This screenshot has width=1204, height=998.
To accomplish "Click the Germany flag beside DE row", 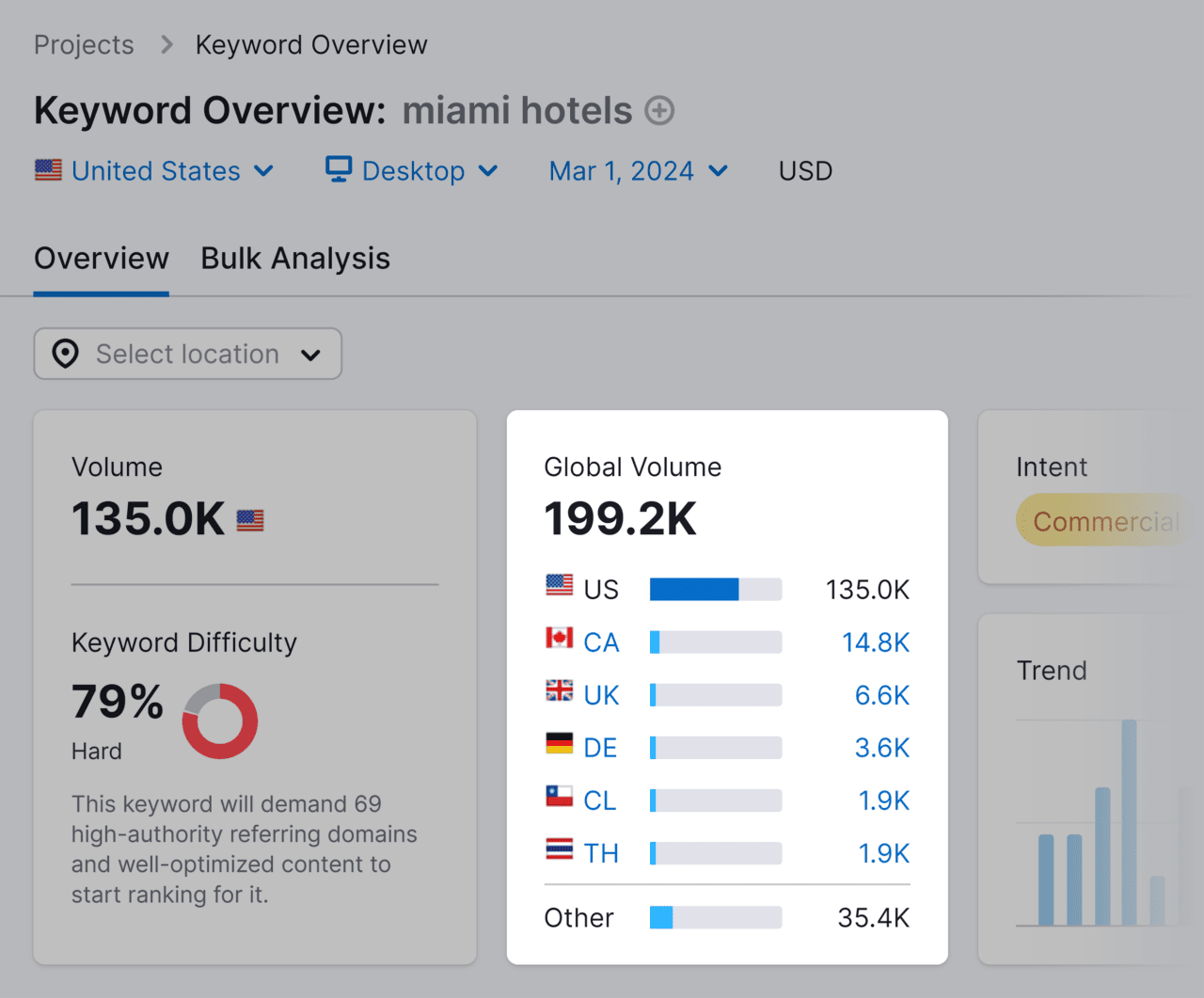I will [x=559, y=747].
